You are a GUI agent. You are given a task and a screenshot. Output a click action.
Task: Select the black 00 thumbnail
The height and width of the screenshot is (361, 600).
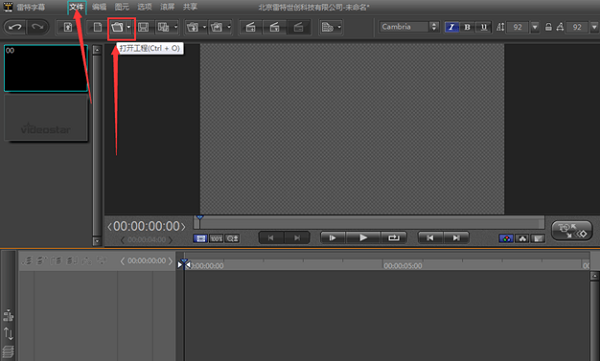pyautogui.click(x=46, y=68)
